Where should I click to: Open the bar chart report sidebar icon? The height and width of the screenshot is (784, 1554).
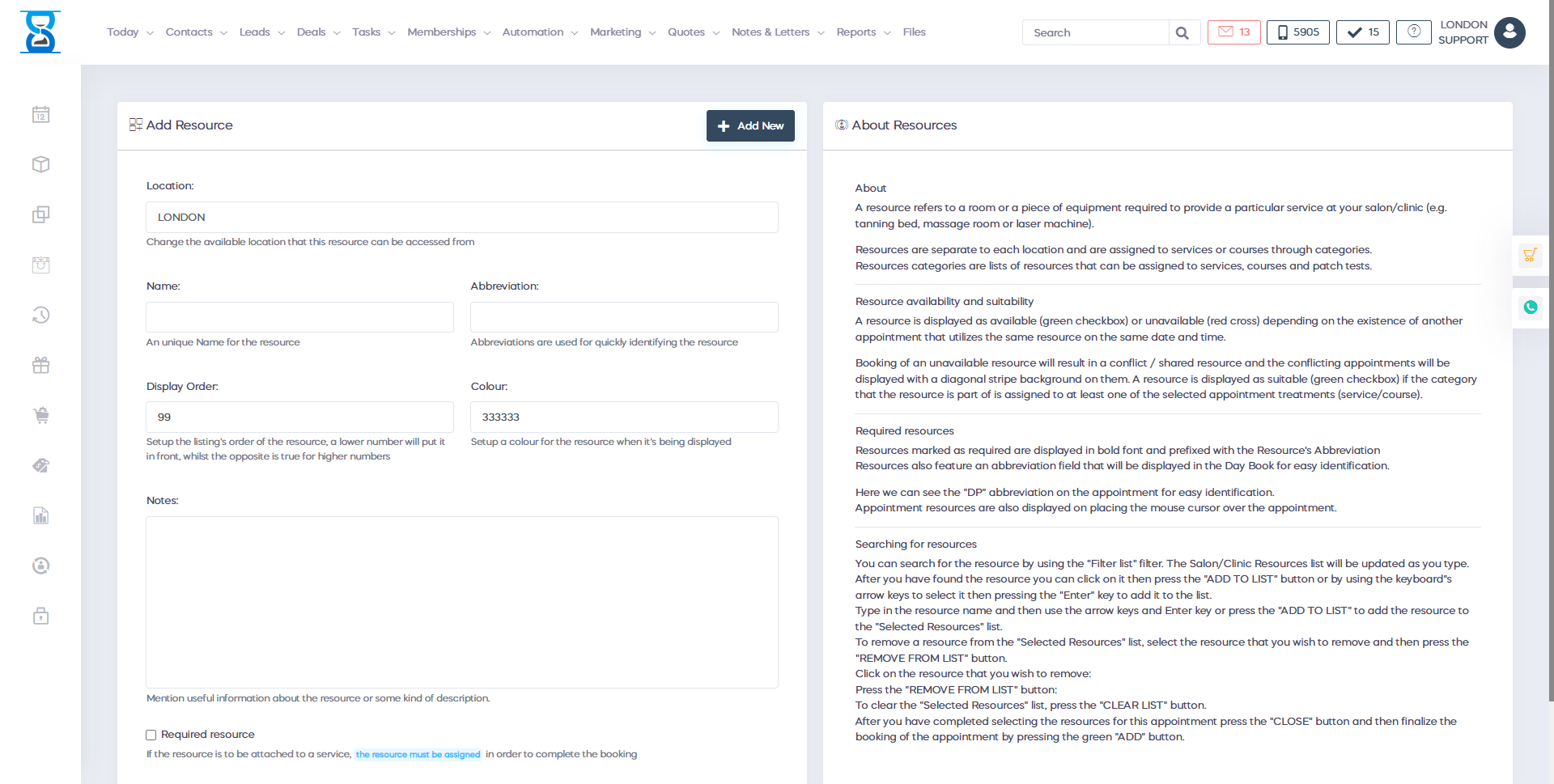point(41,516)
